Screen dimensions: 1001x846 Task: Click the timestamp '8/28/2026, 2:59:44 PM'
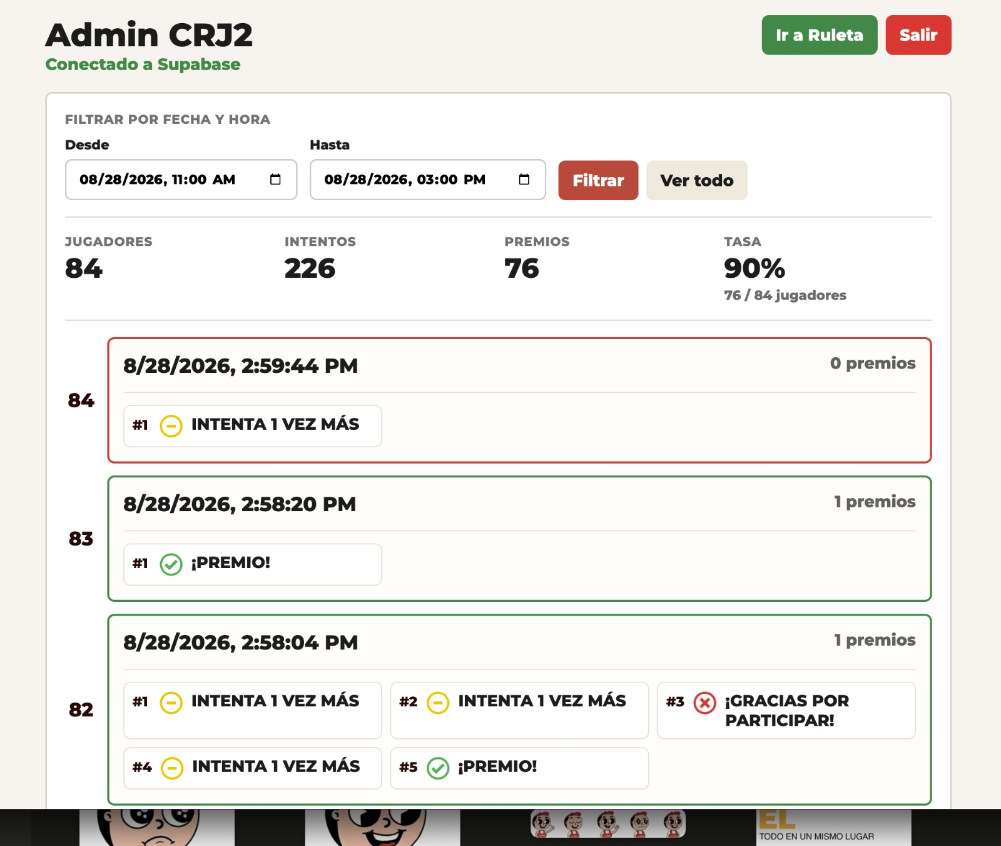click(241, 366)
